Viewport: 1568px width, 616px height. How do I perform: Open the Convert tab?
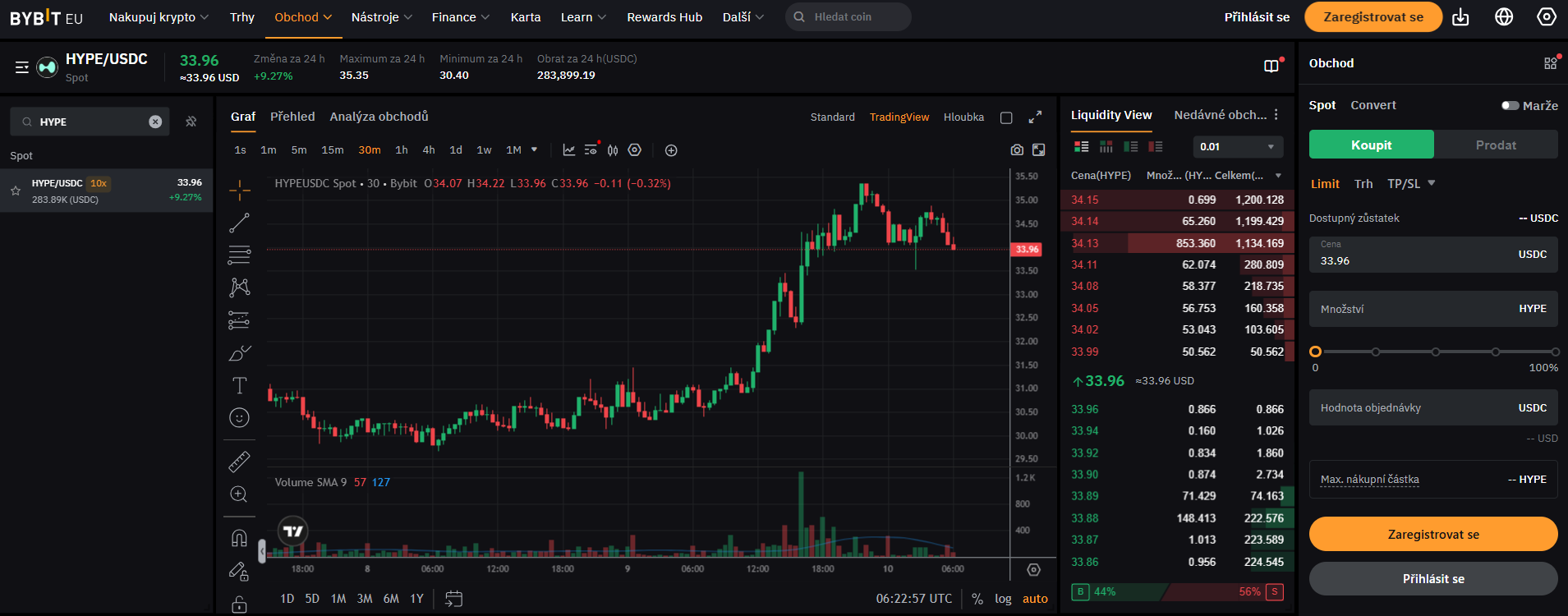[1373, 105]
